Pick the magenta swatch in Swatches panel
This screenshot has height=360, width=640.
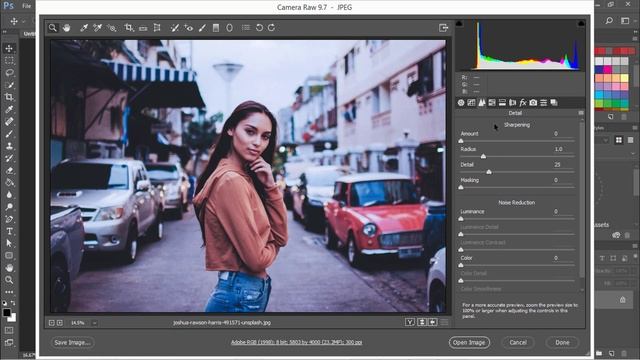click(x=607, y=69)
